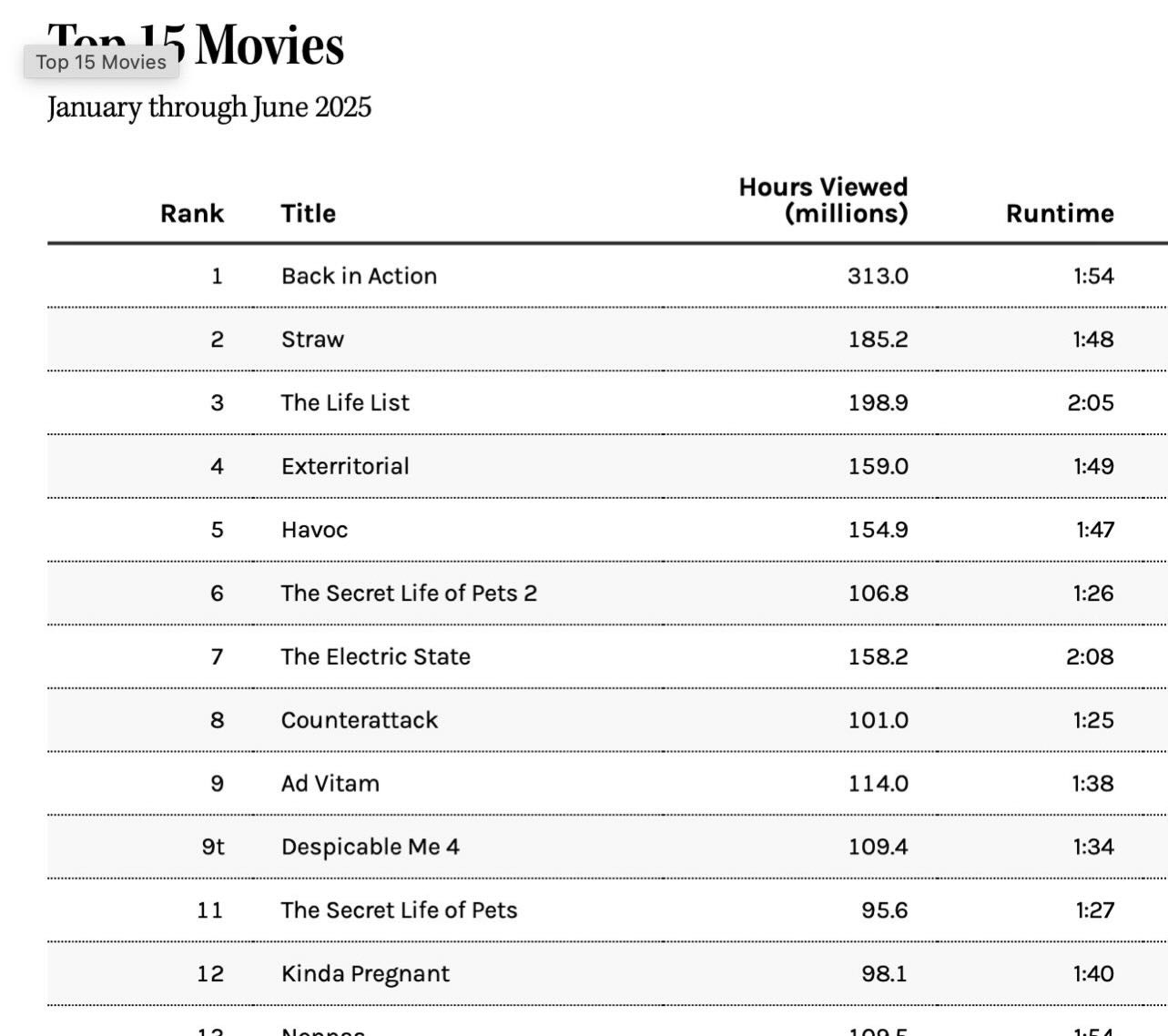Select The Secret Life of Pets 2
1168x1036 pixels.
[x=409, y=593]
